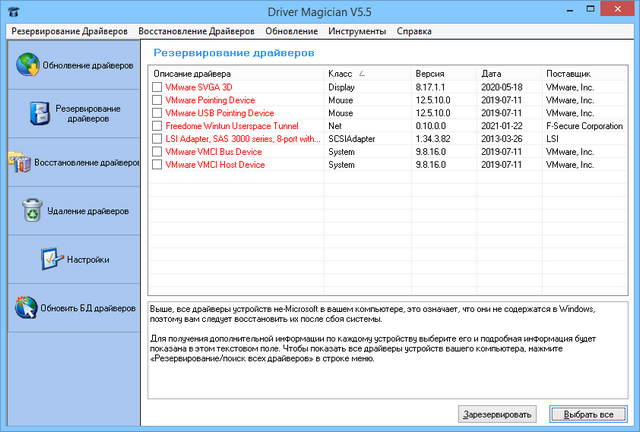Open Восстановление драйверов via its sidebar icon
The image size is (640, 432).
click(x=19, y=162)
